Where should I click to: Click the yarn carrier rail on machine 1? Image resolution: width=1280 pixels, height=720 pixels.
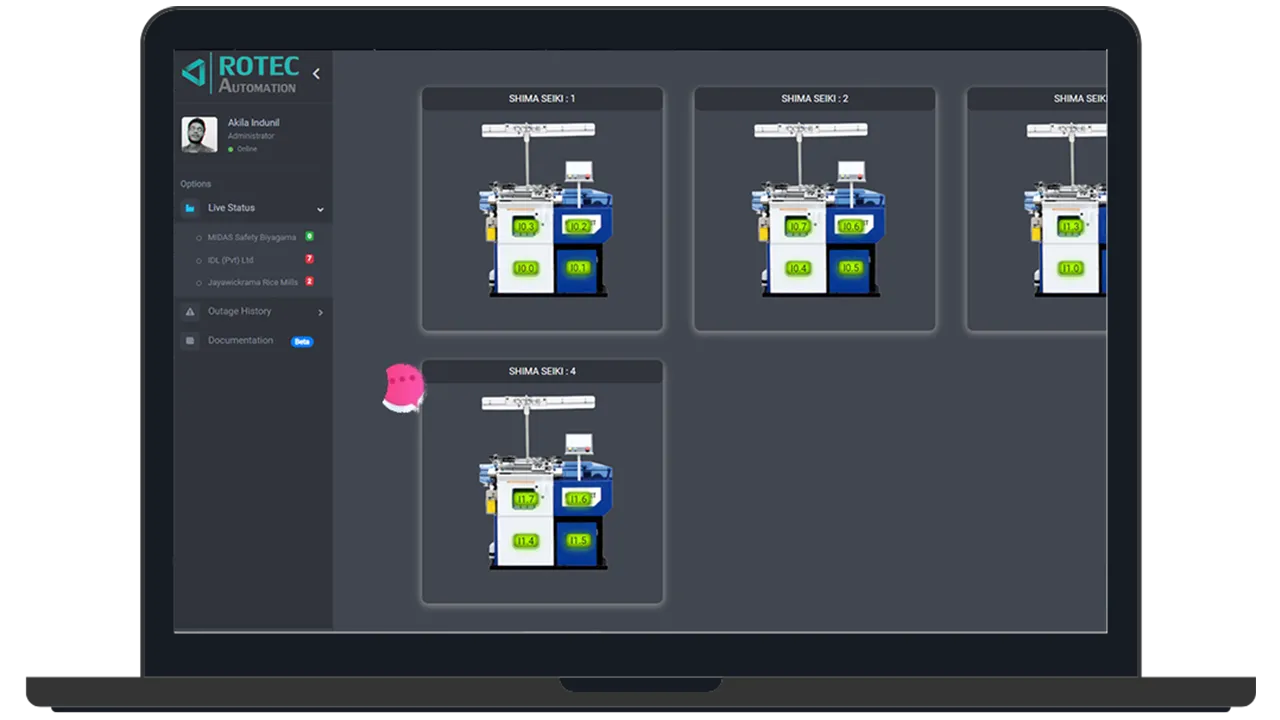click(x=538, y=130)
